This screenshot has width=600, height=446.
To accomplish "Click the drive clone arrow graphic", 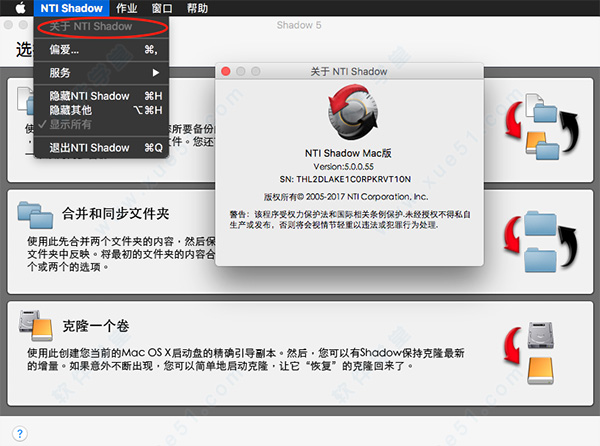I will (x=530, y=353).
